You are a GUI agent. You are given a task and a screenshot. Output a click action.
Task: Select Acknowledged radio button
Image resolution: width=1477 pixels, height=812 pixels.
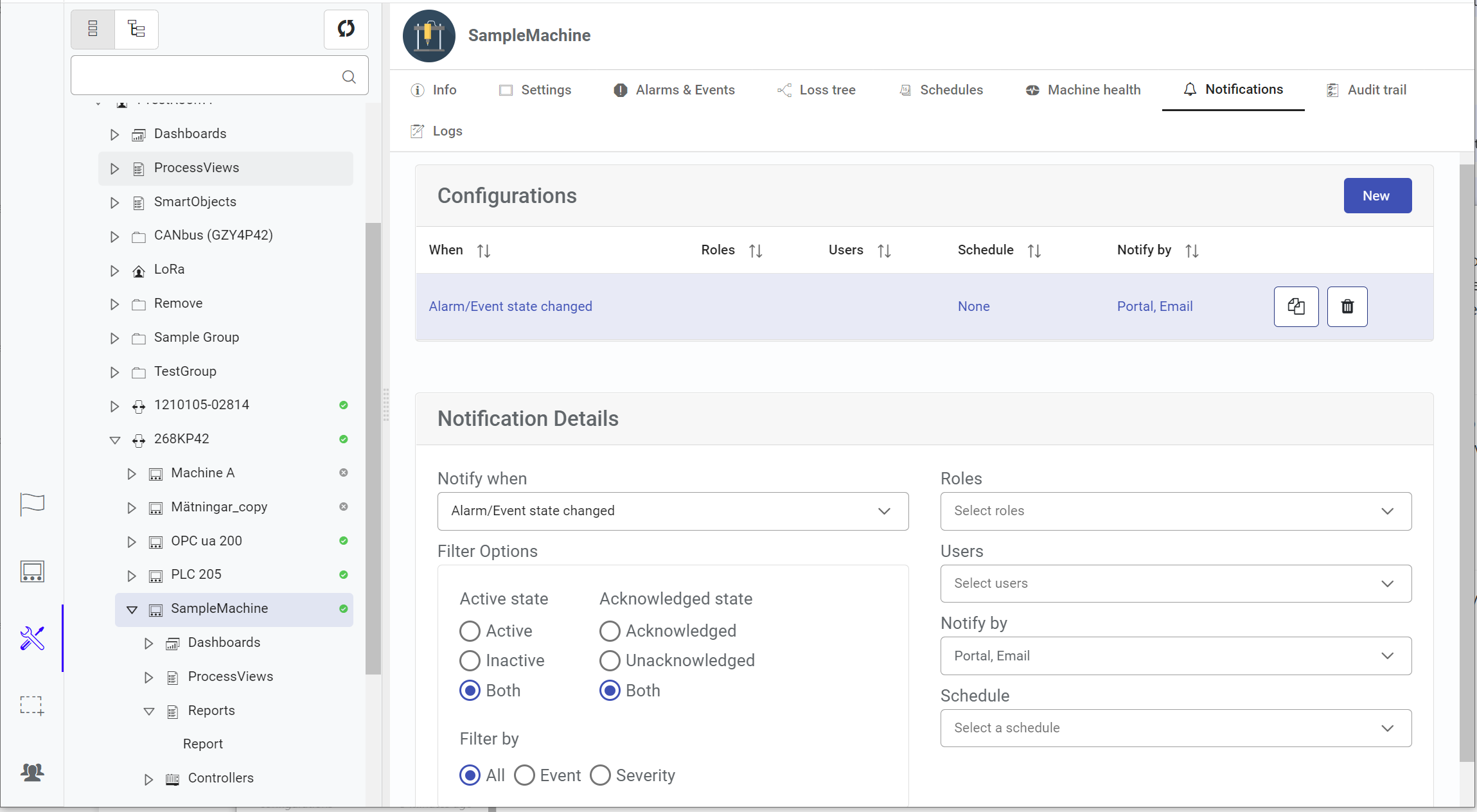[x=610, y=631]
